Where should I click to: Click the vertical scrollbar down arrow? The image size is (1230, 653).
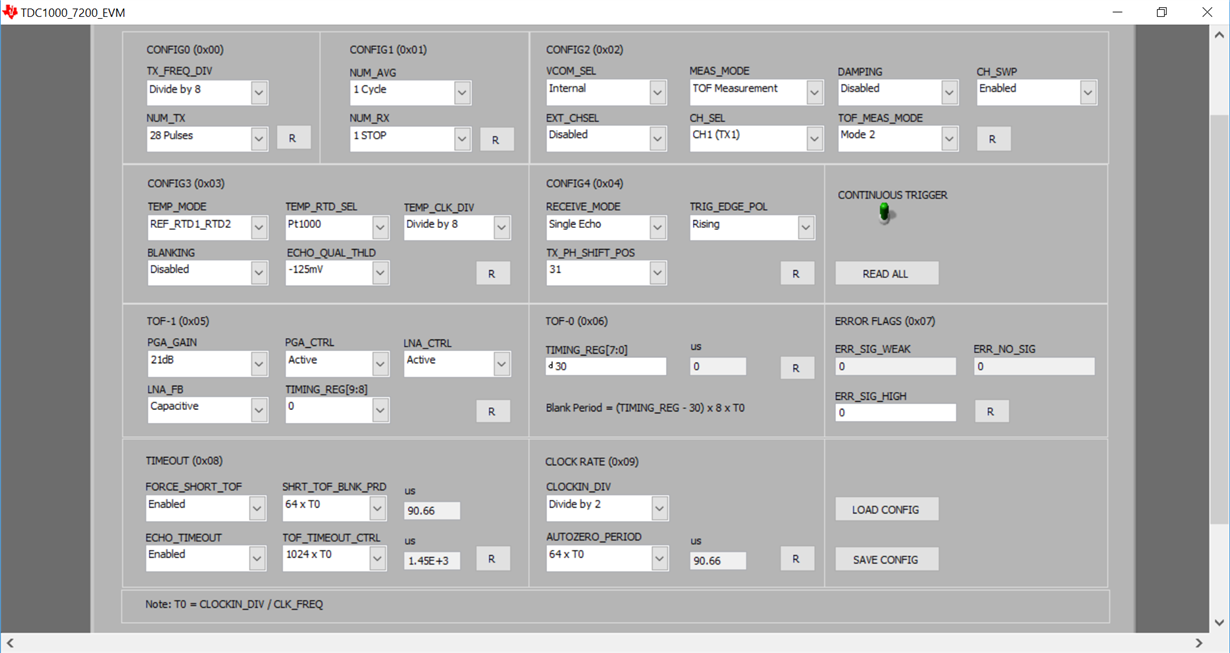[x=1219, y=622]
